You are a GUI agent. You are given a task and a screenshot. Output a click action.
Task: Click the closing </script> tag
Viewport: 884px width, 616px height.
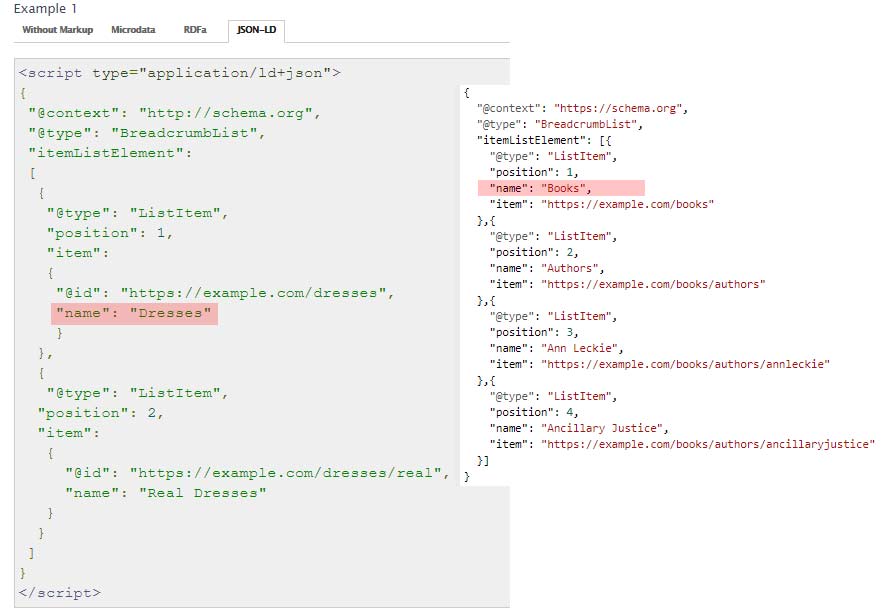click(60, 592)
